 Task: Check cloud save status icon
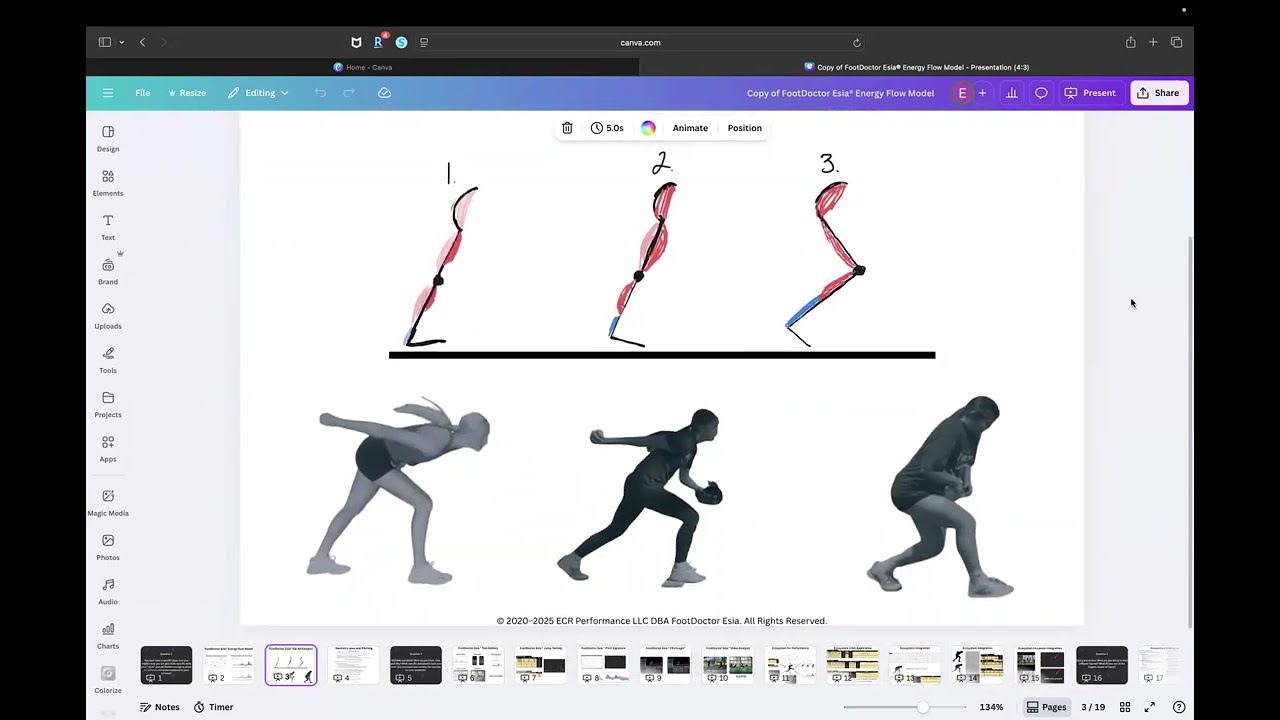384,93
